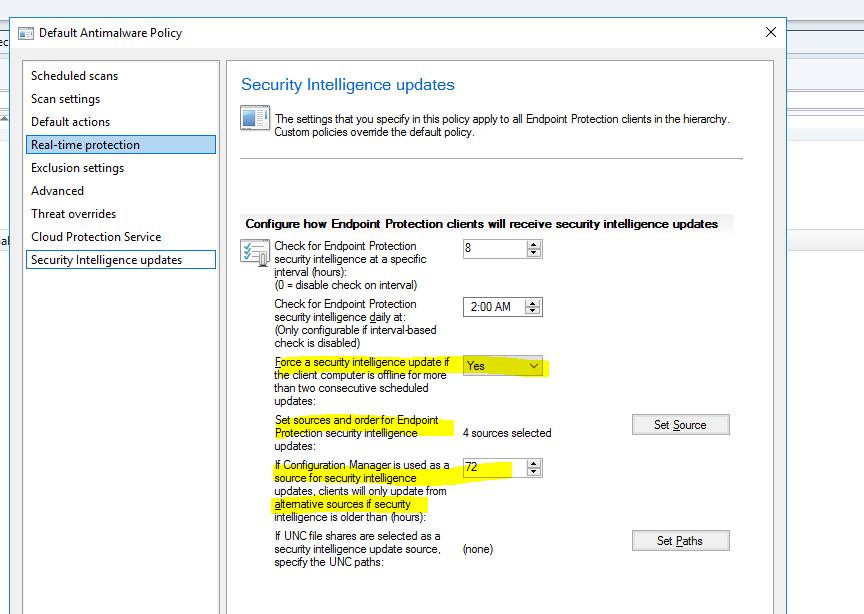Image resolution: width=864 pixels, height=614 pixels.
Task: Increase the daily check time
Action: click(x=532, y=303)
